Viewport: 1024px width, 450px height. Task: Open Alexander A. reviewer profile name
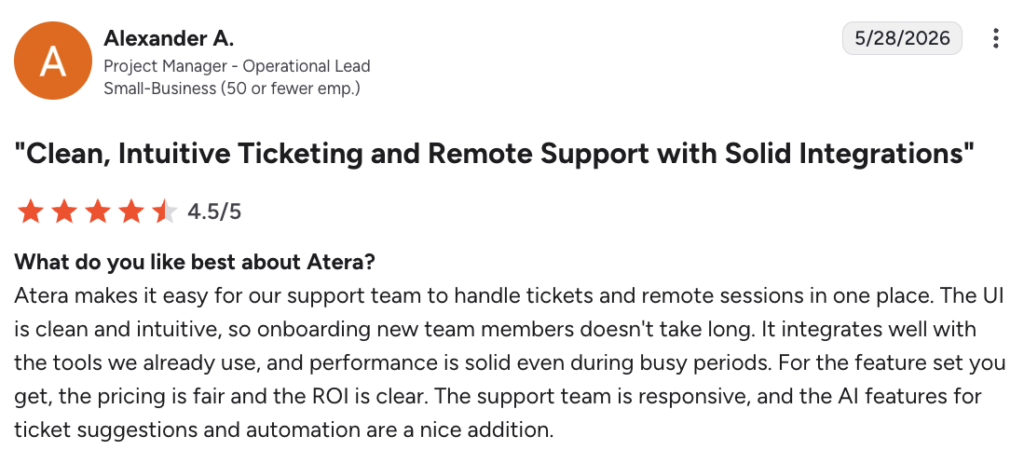(x=168, y=39)
